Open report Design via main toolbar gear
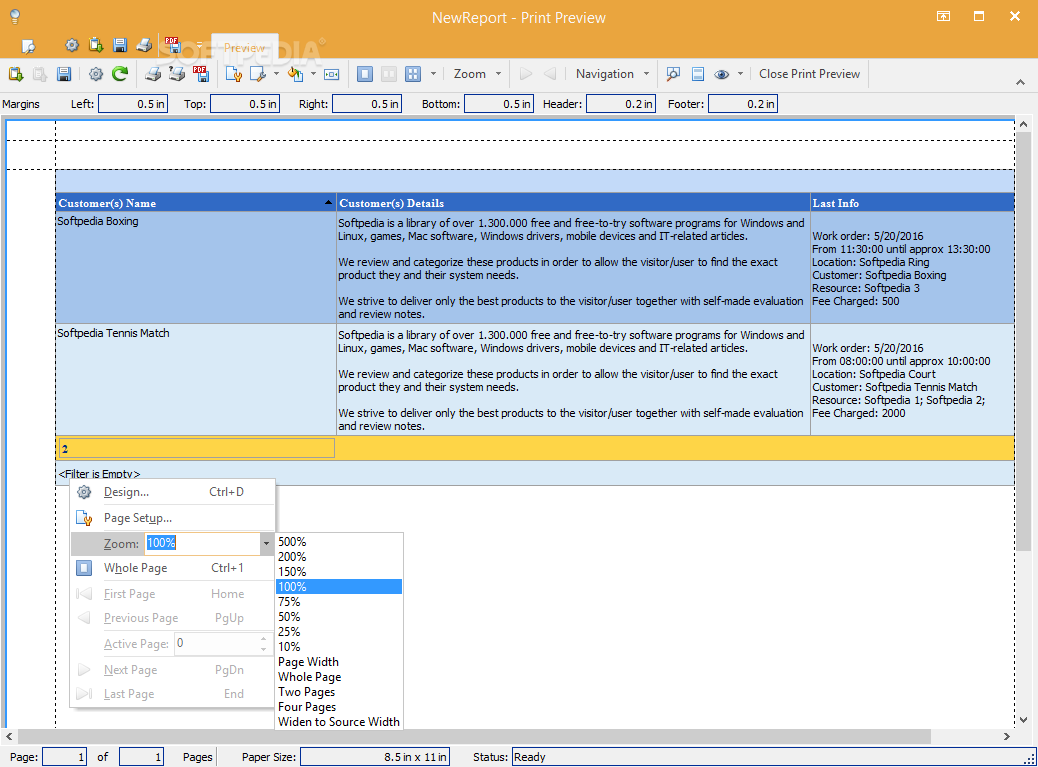This screenshot has height=767, width=1038. click(96, 74)
